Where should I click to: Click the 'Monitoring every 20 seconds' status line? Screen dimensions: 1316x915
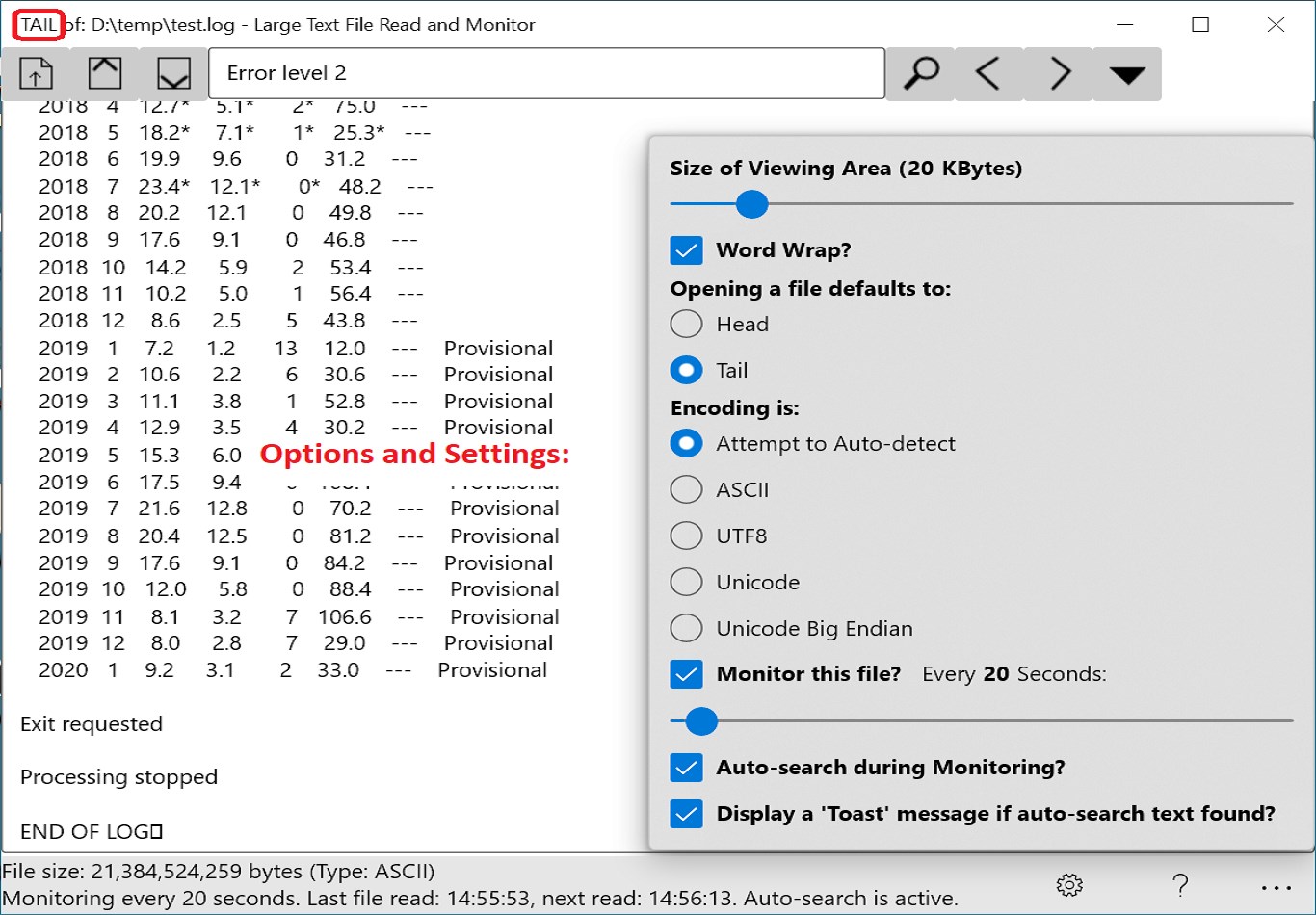pos(480,899)
